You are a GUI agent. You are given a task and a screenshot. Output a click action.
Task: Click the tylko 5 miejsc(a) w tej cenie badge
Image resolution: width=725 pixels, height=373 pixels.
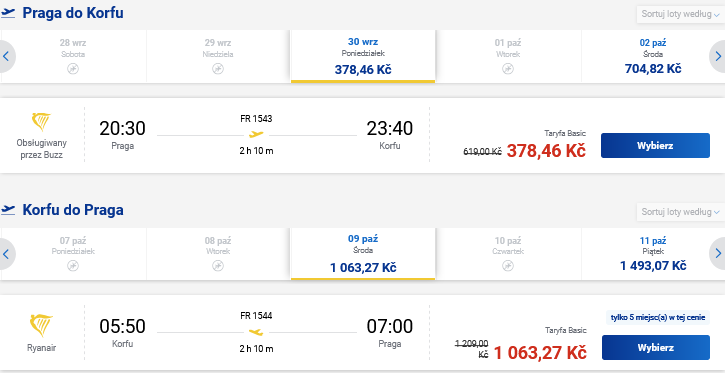coord(658,317)
